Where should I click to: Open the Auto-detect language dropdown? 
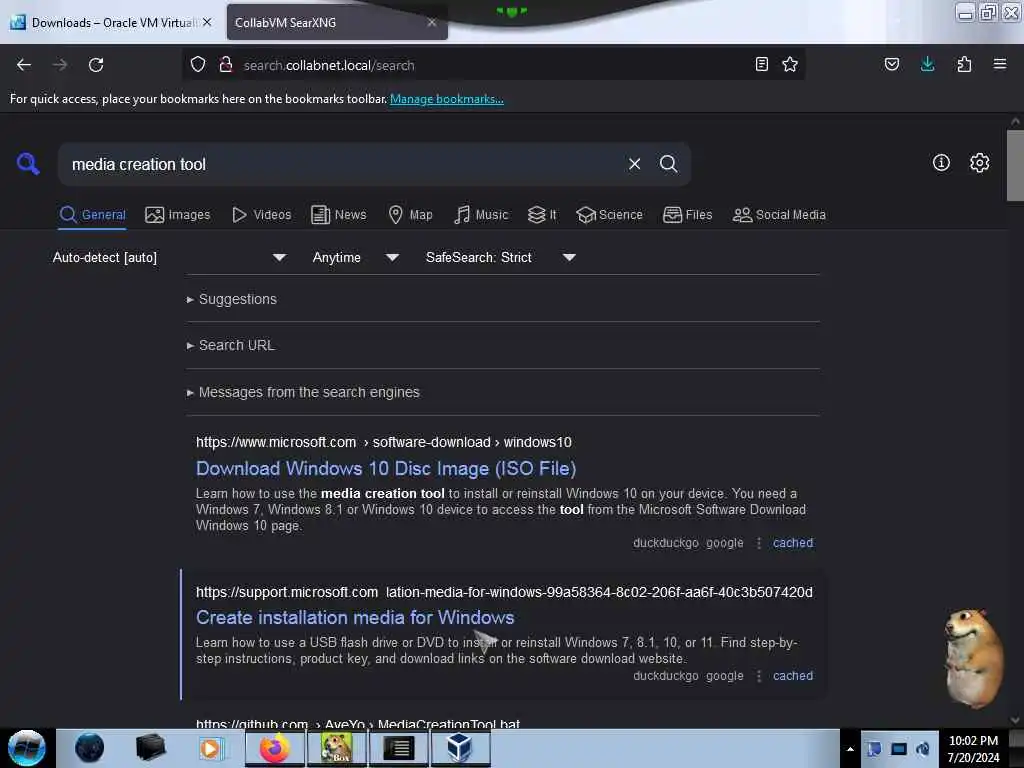pos(170,257)
